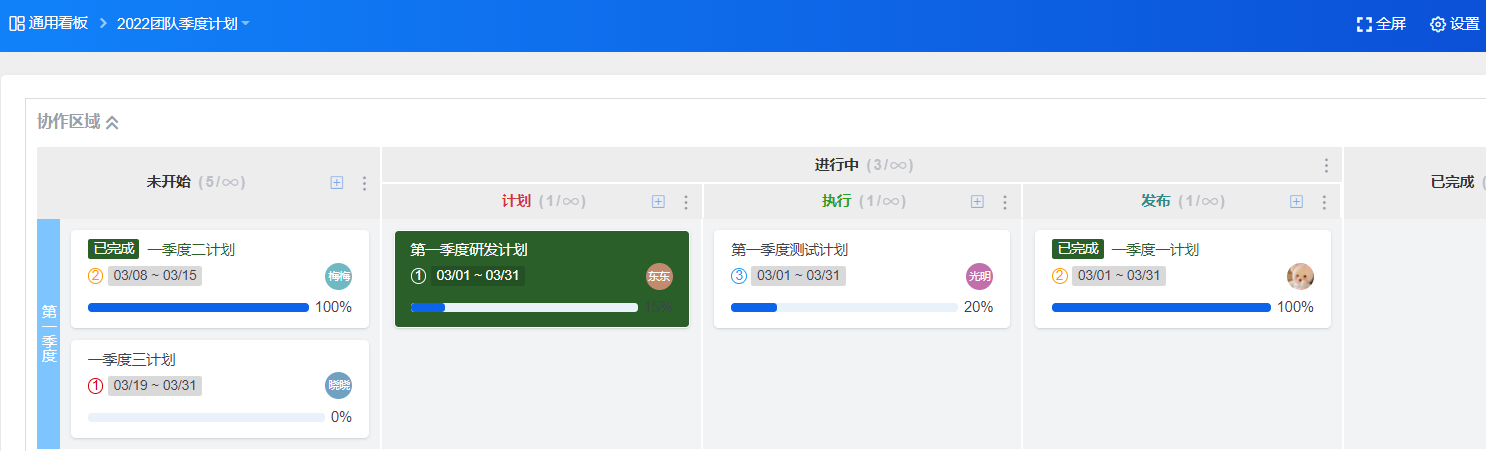Add a card to the 计划 column
Viewport: 1486px width, 451px height.
point(658,201)
